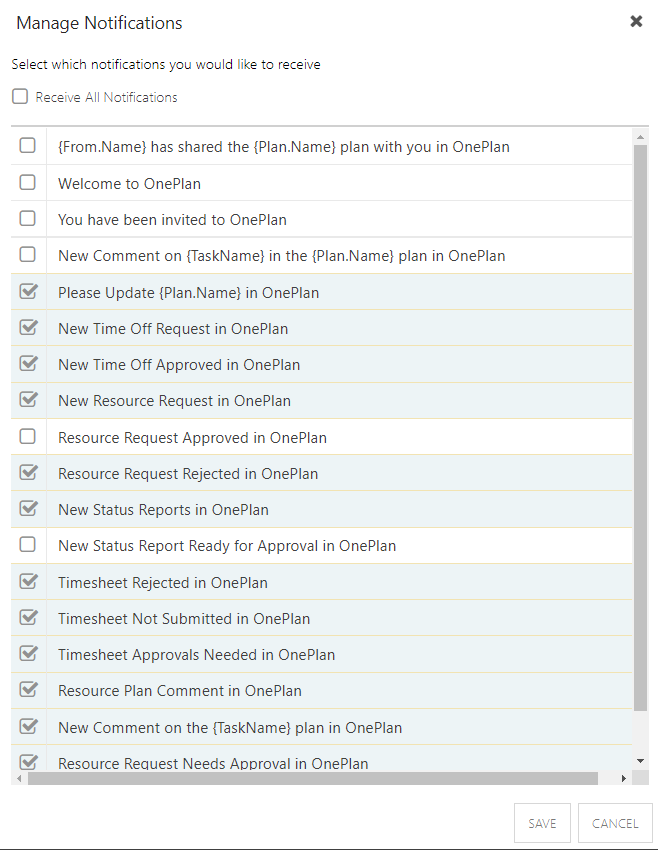This screenshot has width=658, height=850.
Task: Click the vertical scrollbar down arrow
Action: (x=640, y=761)
